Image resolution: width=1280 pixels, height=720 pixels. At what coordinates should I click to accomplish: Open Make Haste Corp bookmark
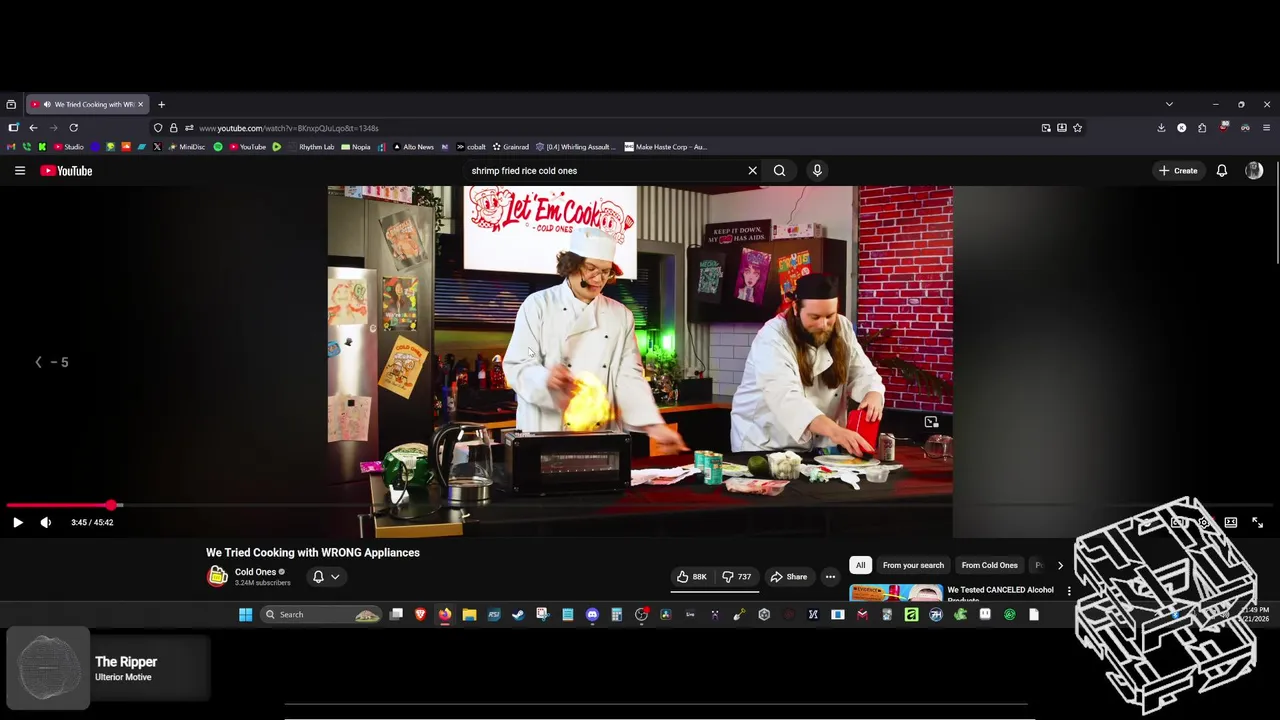(x=665, y=147)
